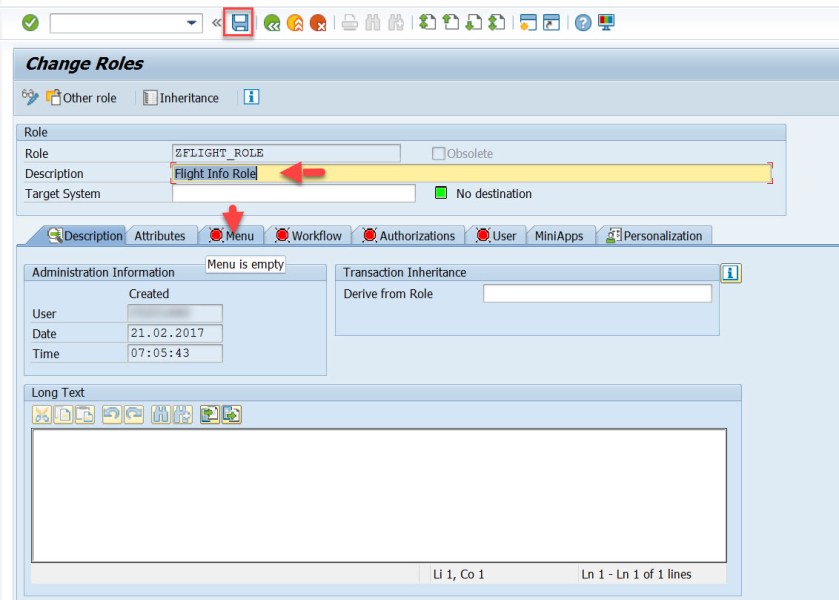
Task: Click the Print icon in toolbar
Action: [x=349, y=23]
